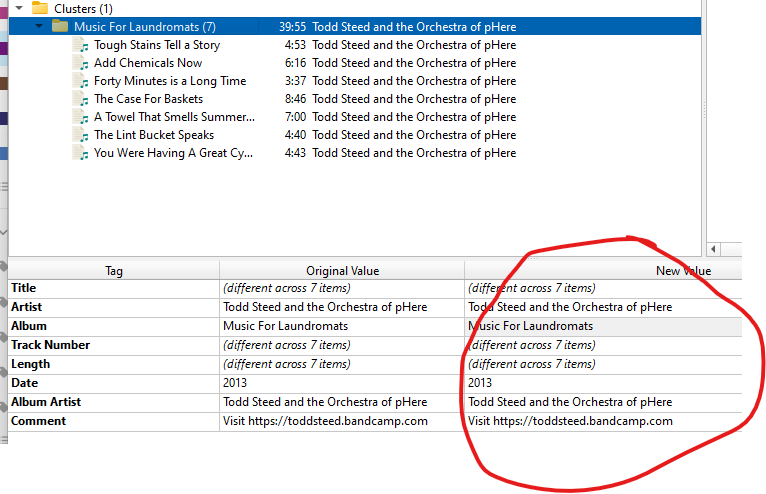Click Original Value cell for Album Artist

[342, 403]
